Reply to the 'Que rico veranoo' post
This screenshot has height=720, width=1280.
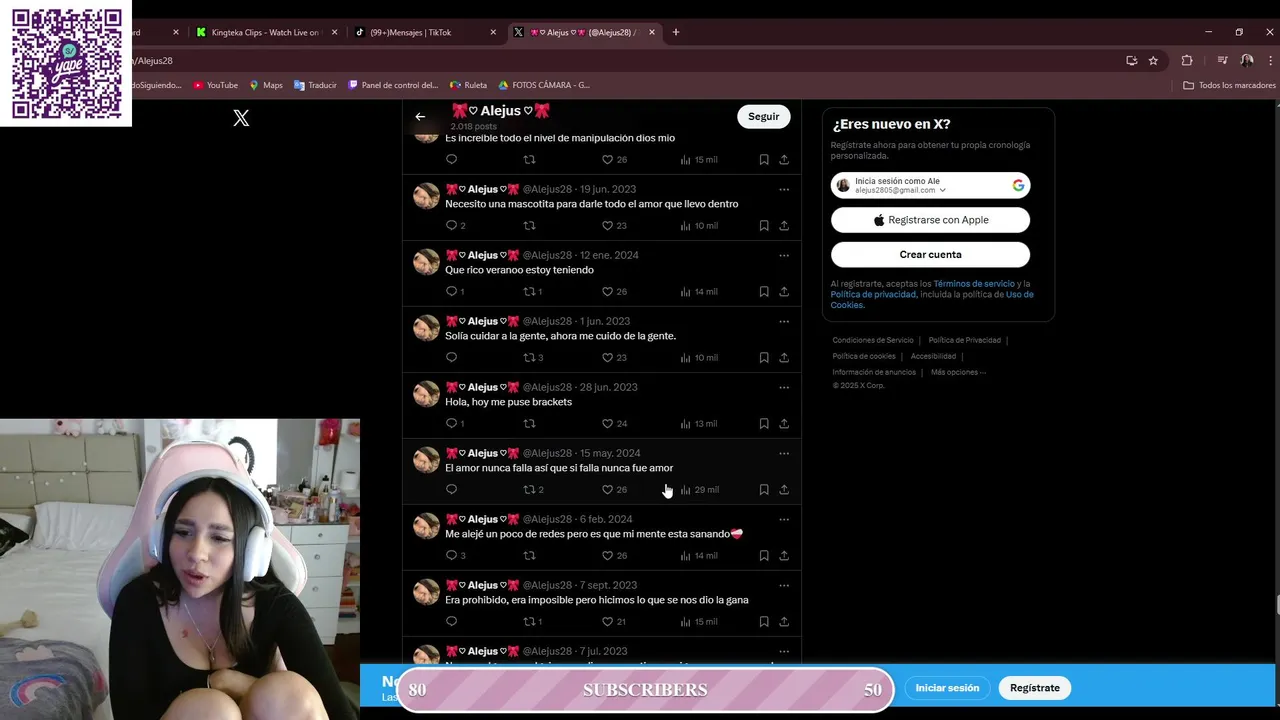click(451, 292)
